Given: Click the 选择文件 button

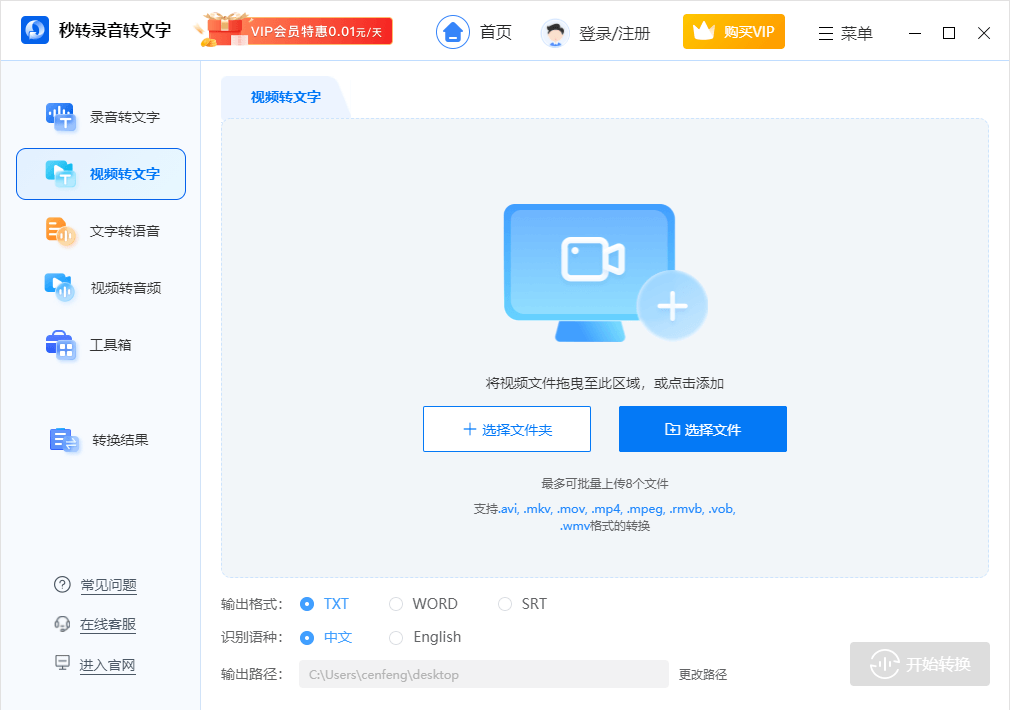Looking at the screenshot, I should tap(703, 429).
